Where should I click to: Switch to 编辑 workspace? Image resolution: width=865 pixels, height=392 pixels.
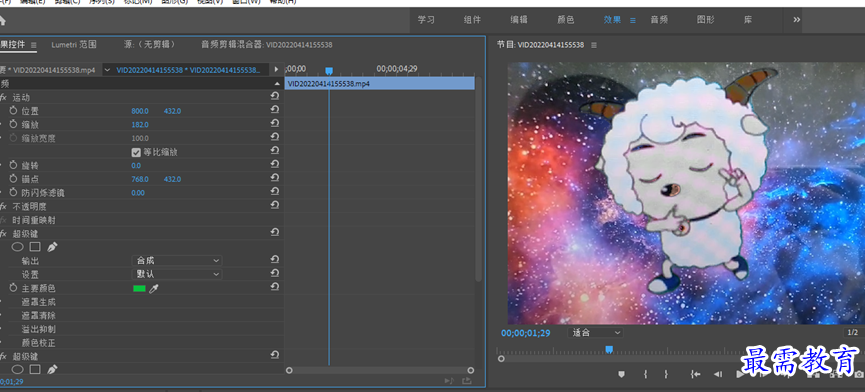519,20
